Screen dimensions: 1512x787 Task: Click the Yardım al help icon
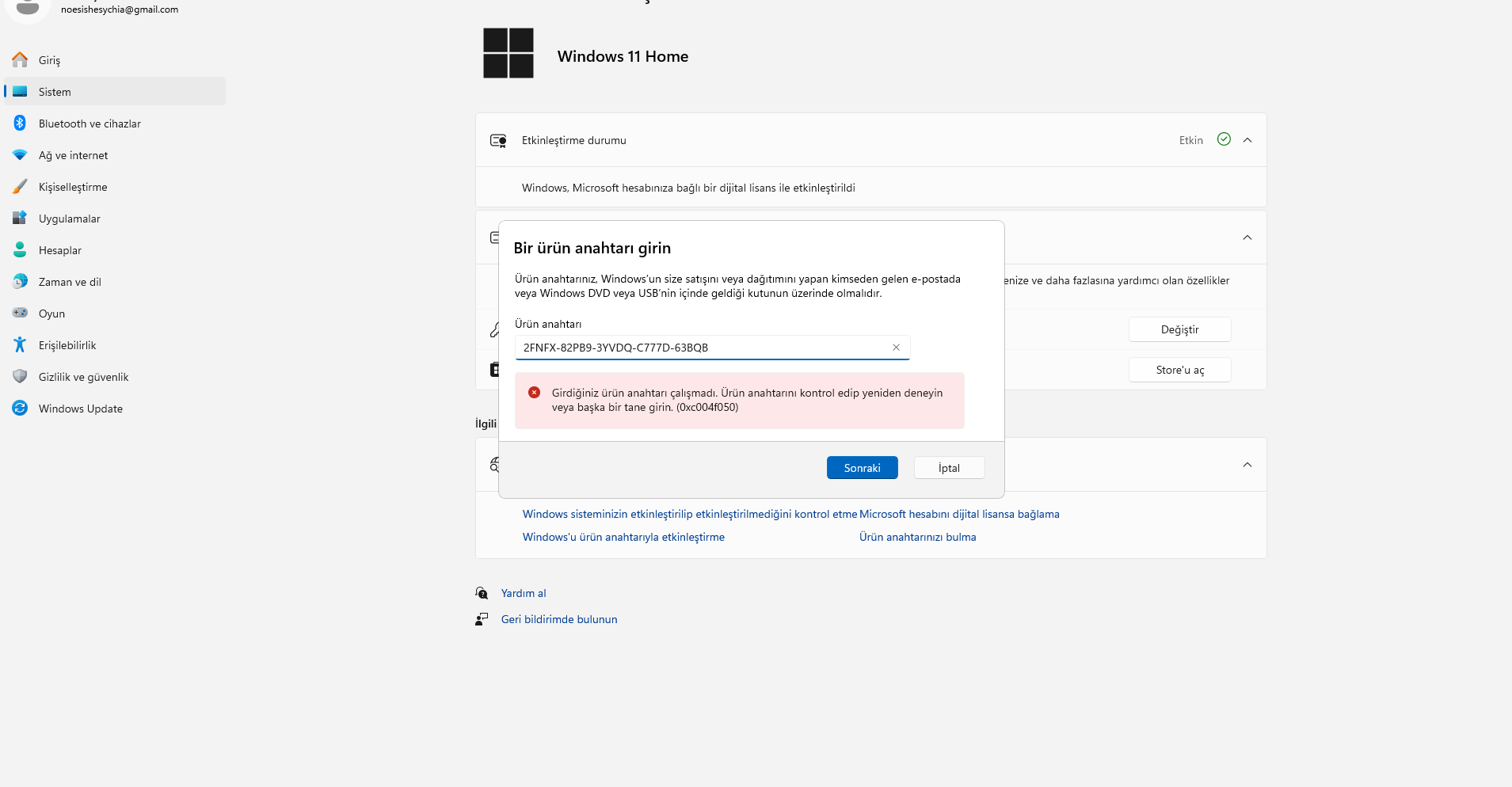tap(482, 593)
